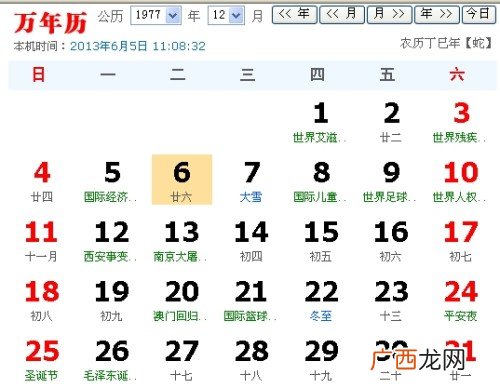Screen dimensions: 500x388
Task: Click the local time 2013年6月5日 text
Action: [x=138, y=46]
